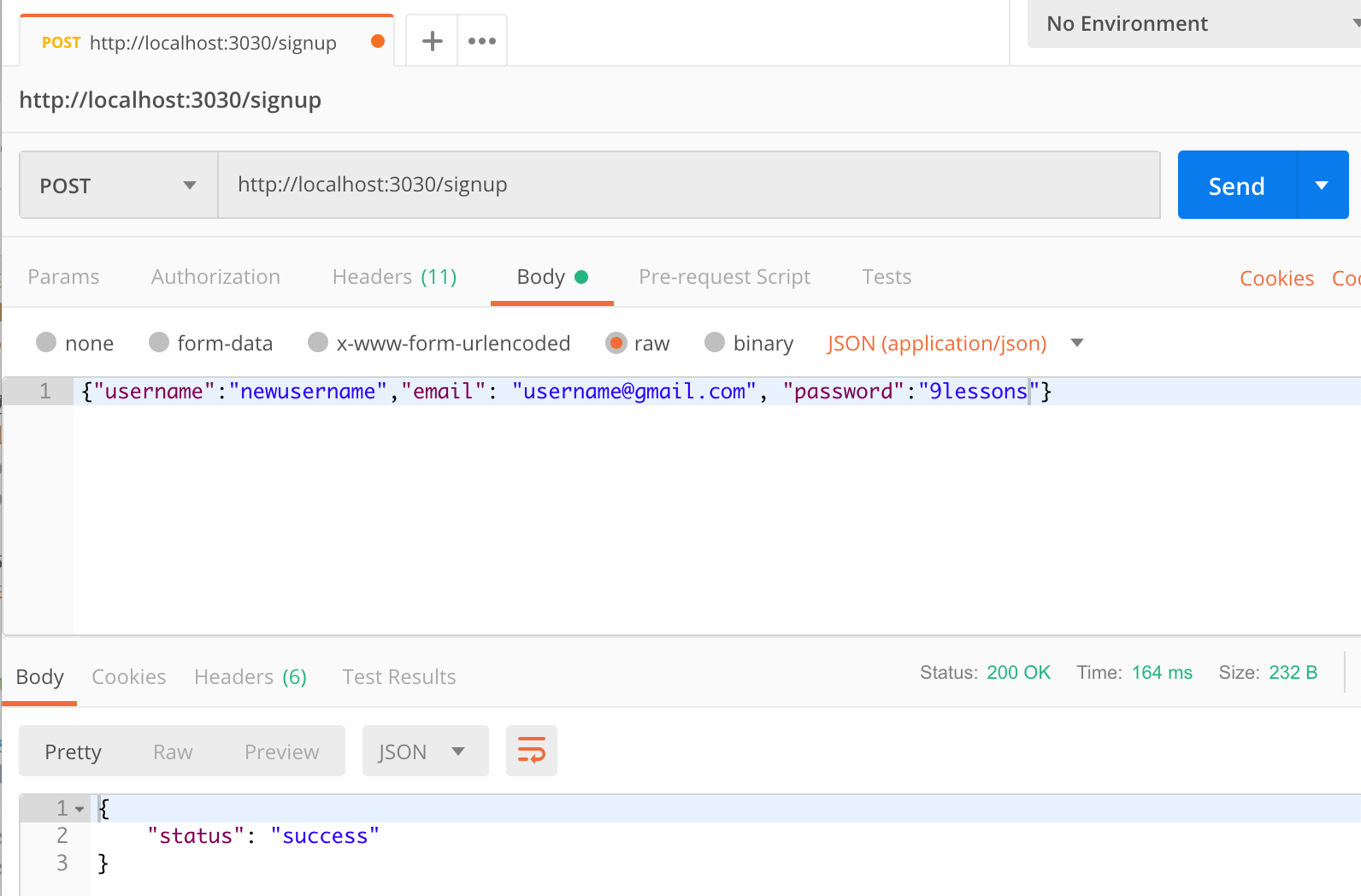
Task: Select the binary body type
Action: coord(715,343)
